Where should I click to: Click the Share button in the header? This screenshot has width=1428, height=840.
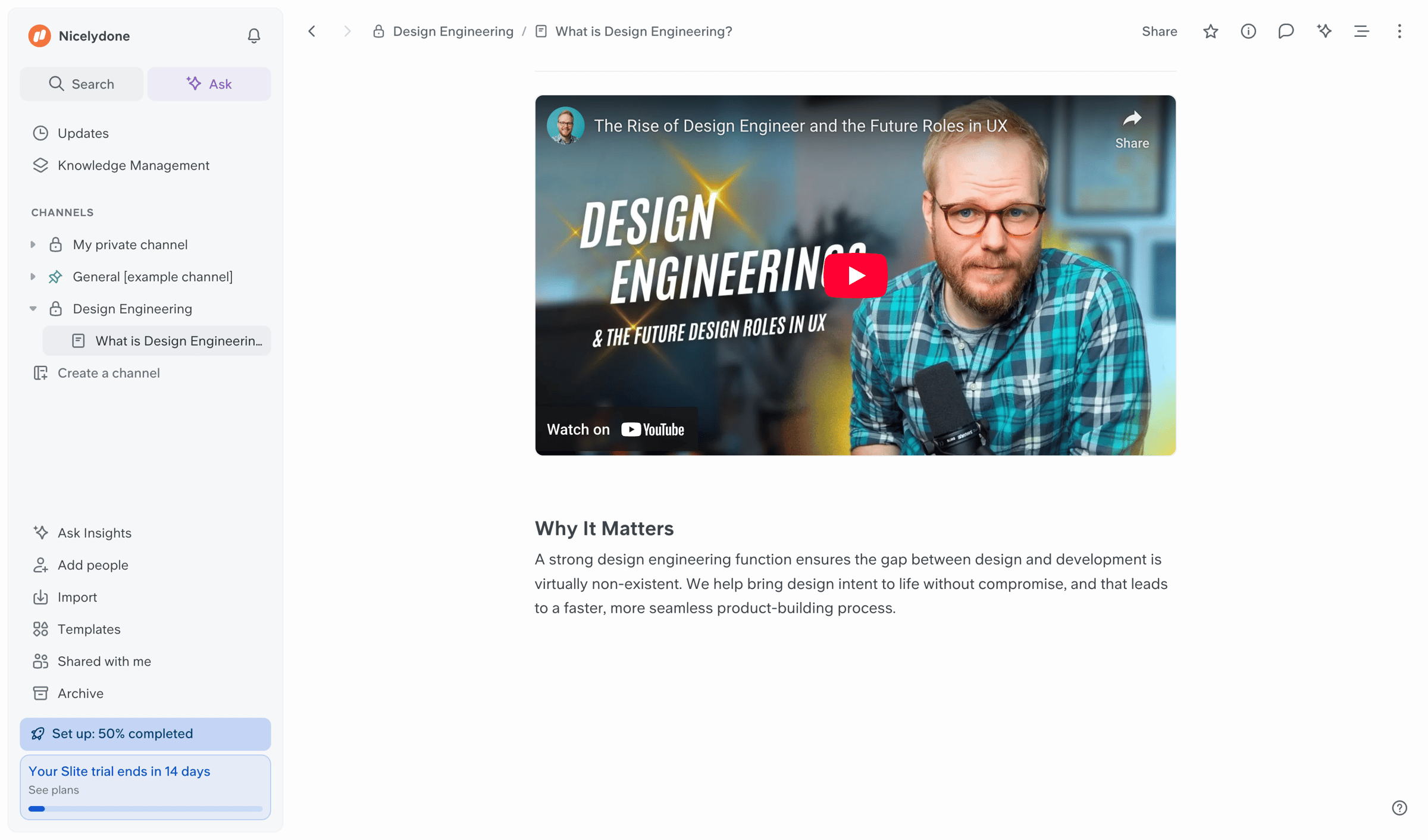[1159, 32]
